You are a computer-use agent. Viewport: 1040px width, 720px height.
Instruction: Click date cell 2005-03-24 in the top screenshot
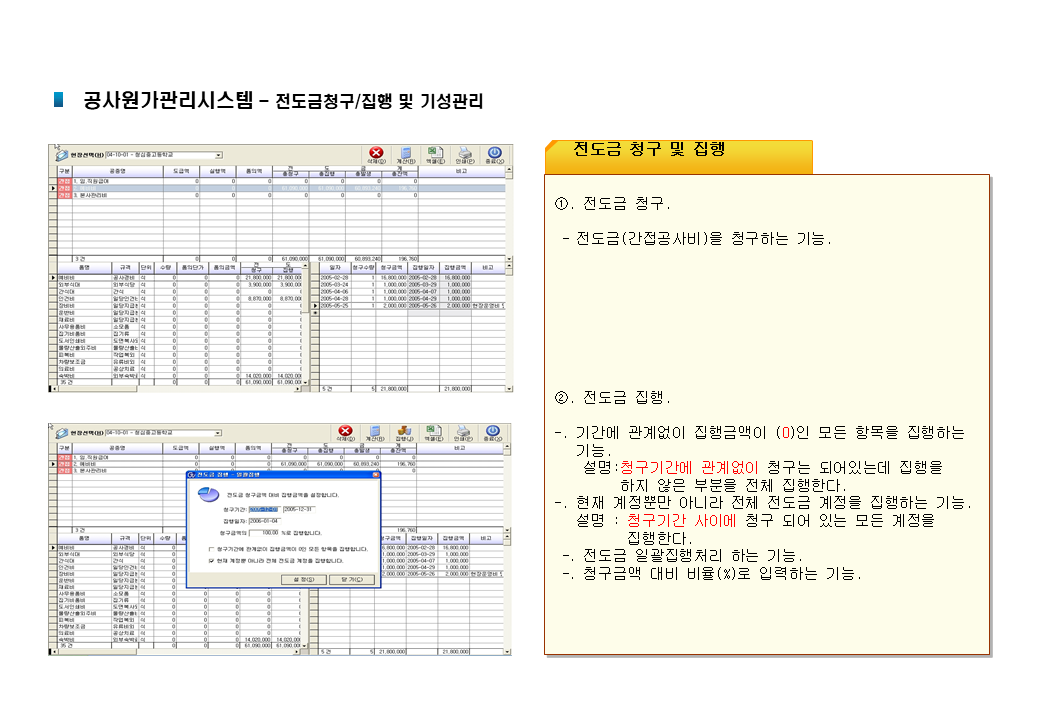(335, 284)
